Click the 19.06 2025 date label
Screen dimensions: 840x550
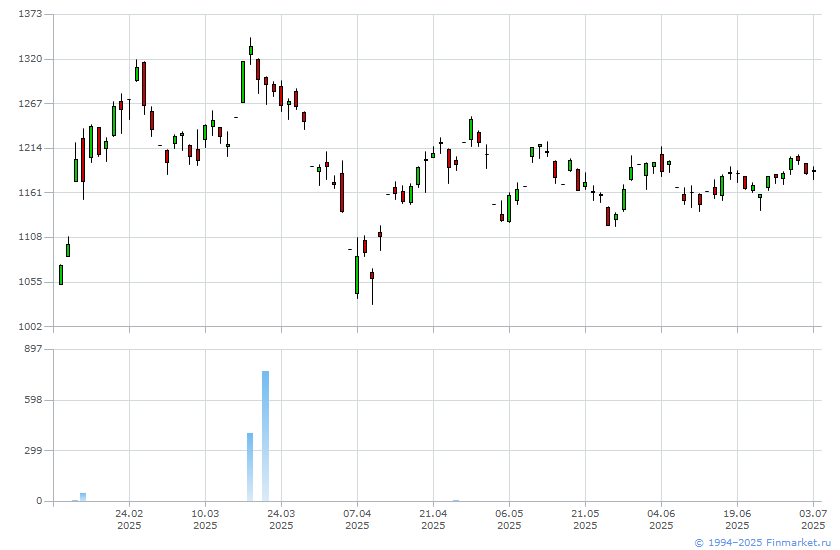(738, 519)
